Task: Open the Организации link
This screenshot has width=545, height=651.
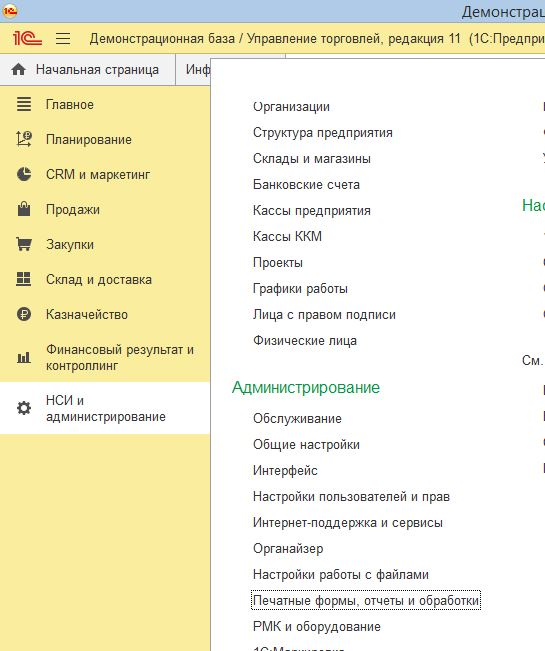Action: 291,107
